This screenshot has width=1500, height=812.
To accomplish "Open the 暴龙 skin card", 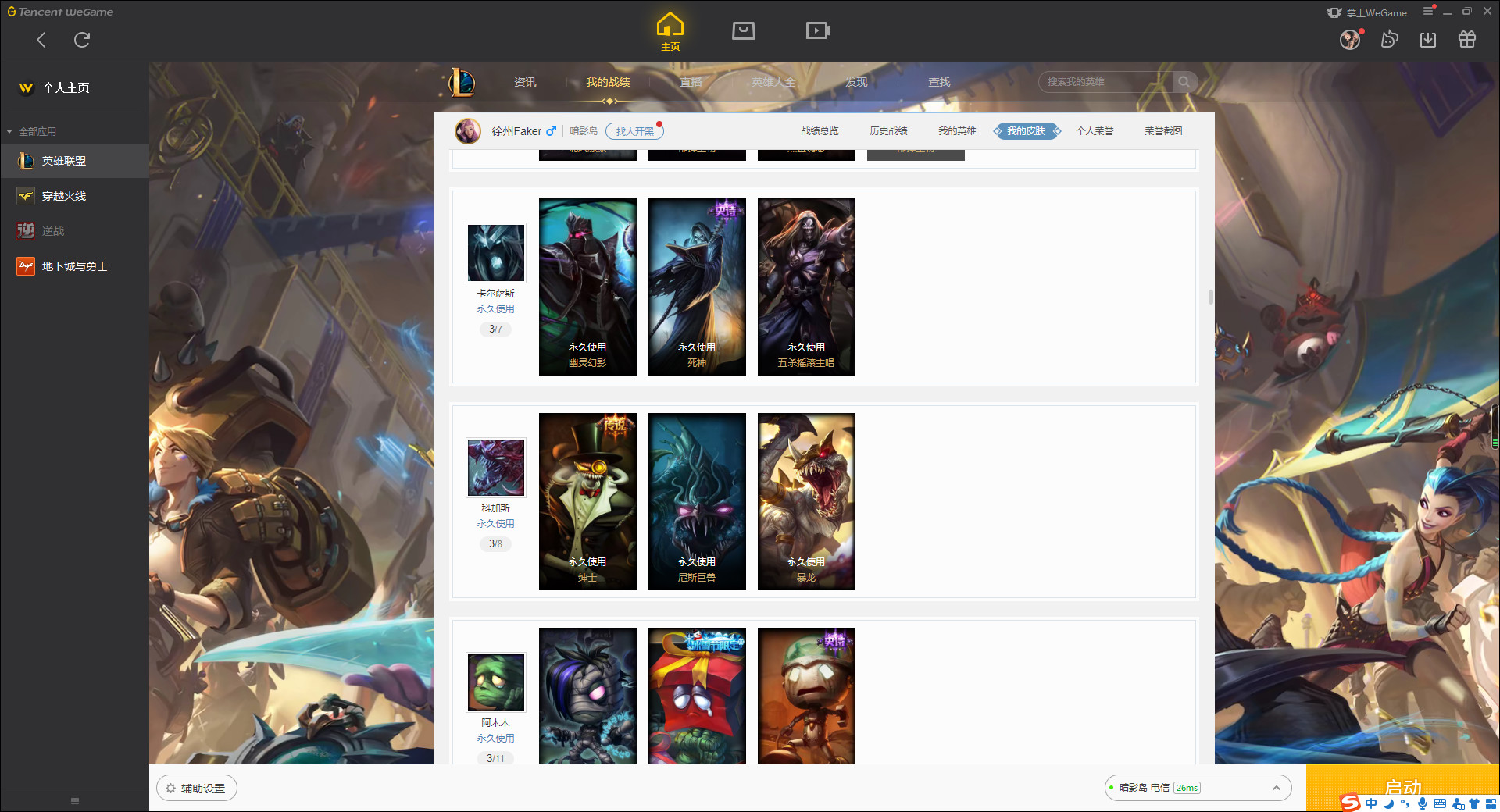I will 806,501.
